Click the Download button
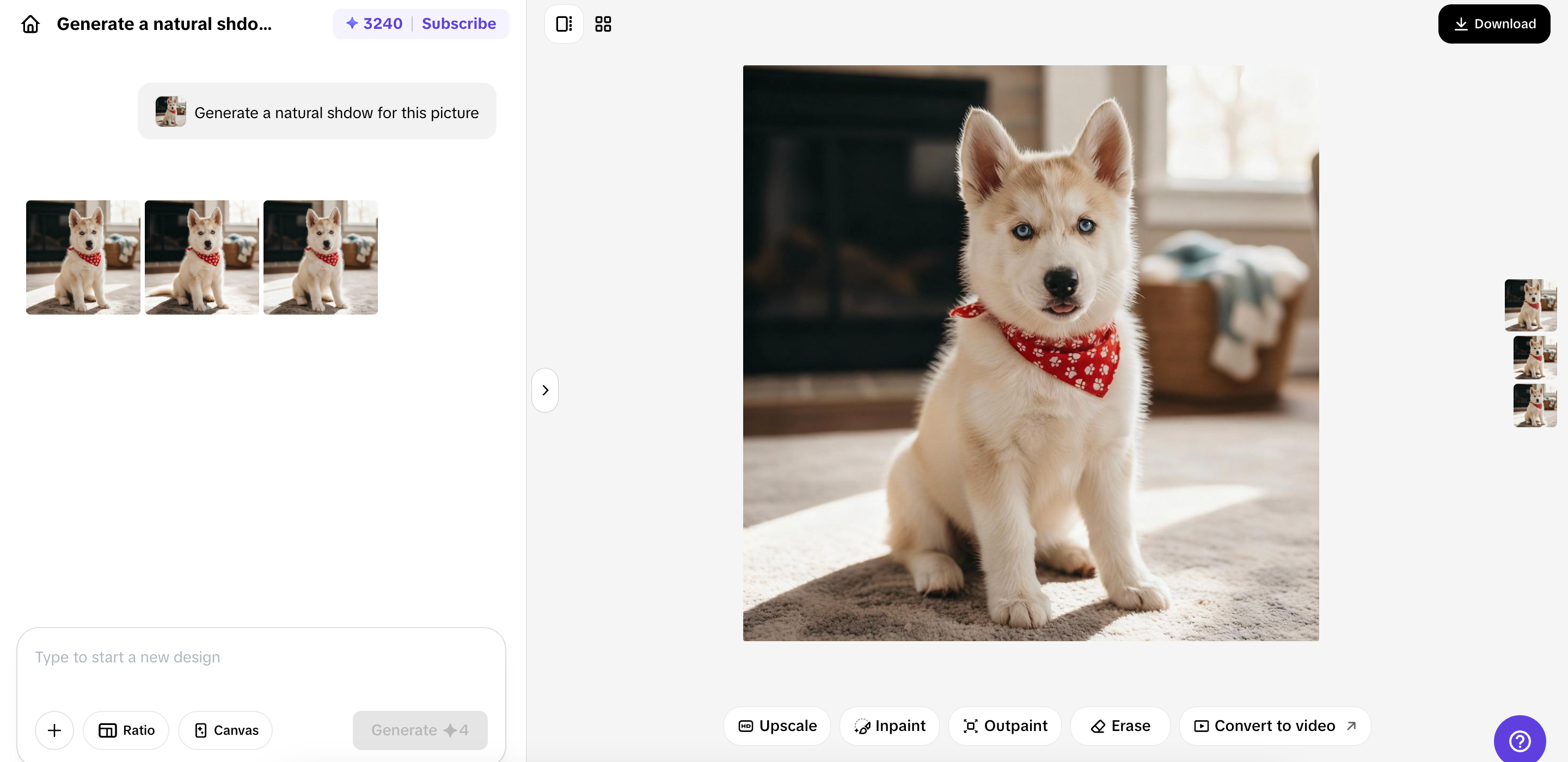 [1494, 24]
